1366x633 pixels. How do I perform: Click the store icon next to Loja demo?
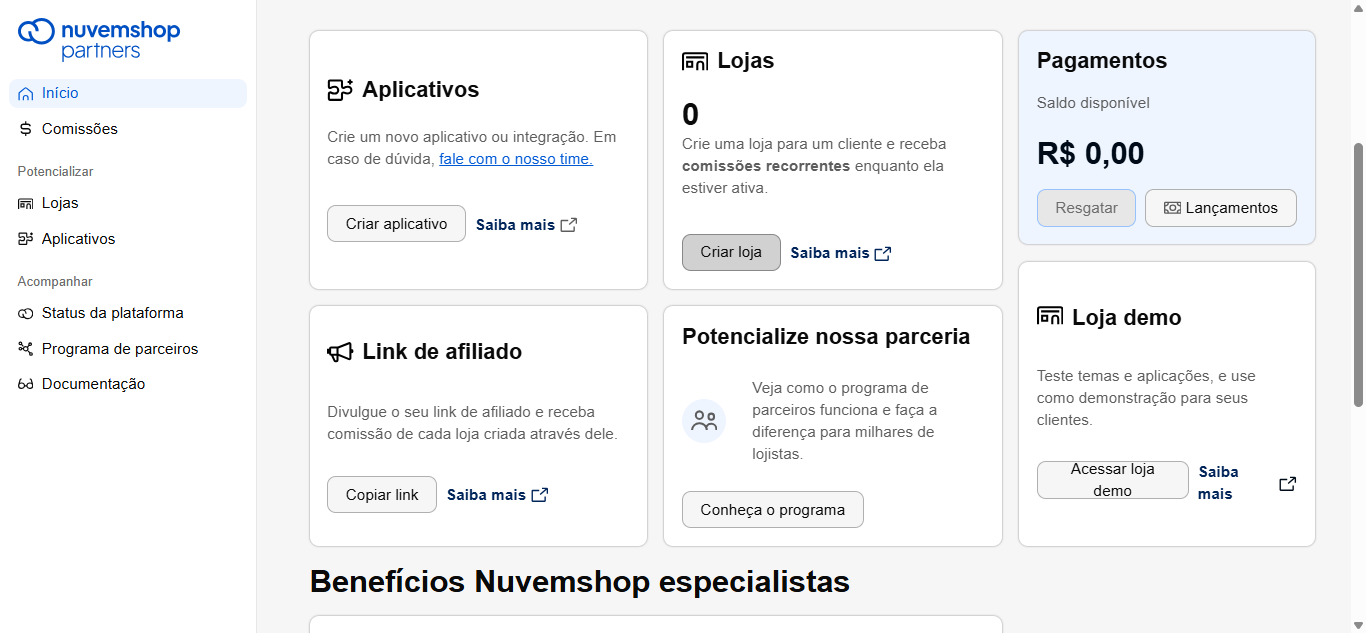click(1050, 317)
